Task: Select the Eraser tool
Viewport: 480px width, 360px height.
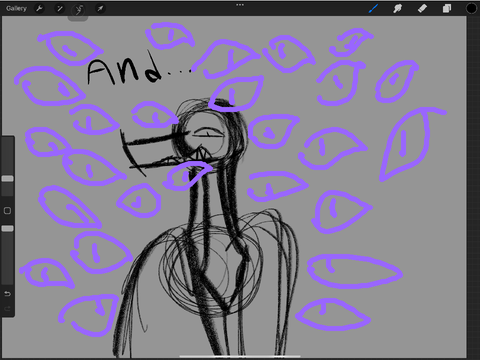Action: tap(422, 8)
